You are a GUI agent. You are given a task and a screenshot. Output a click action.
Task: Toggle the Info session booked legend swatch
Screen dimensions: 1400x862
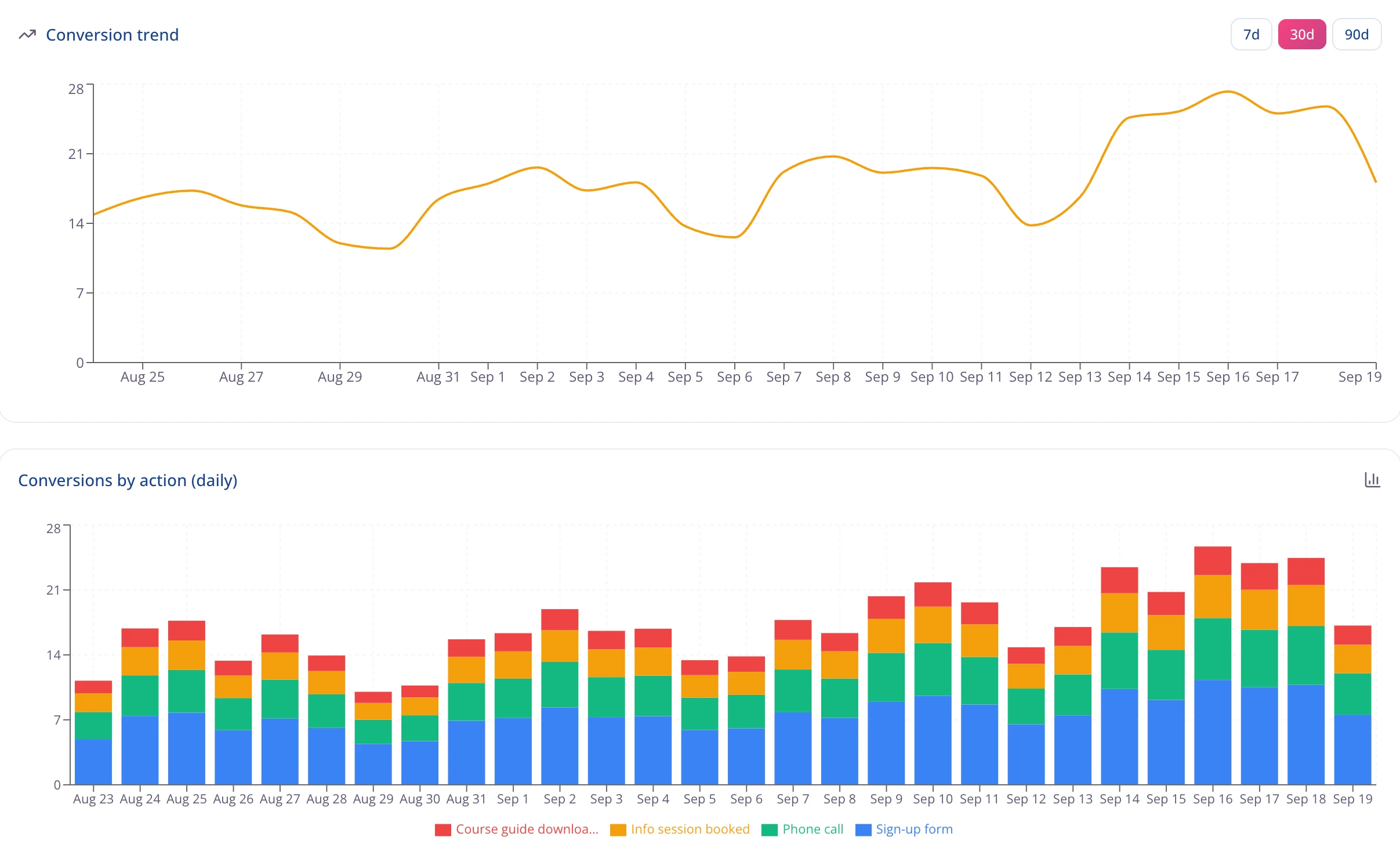[618, 830]
